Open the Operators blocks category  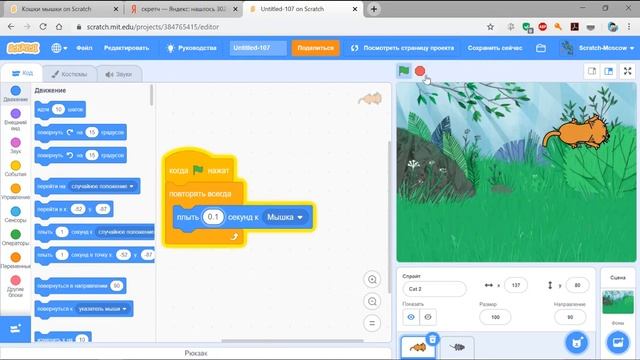point(16,237)
